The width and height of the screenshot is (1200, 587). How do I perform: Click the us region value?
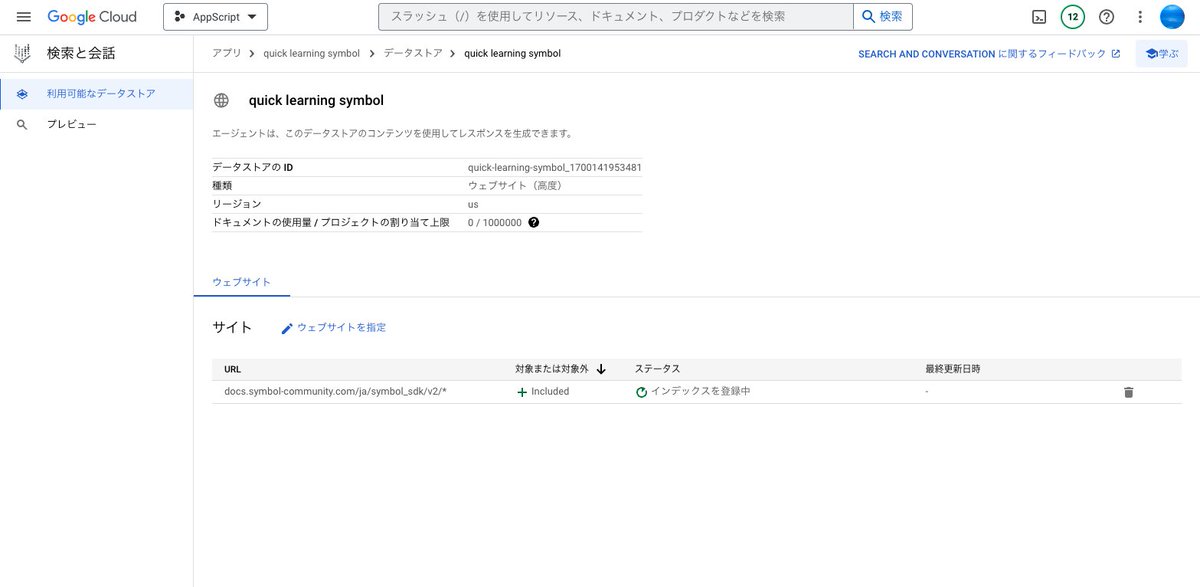tap(473, 204)
